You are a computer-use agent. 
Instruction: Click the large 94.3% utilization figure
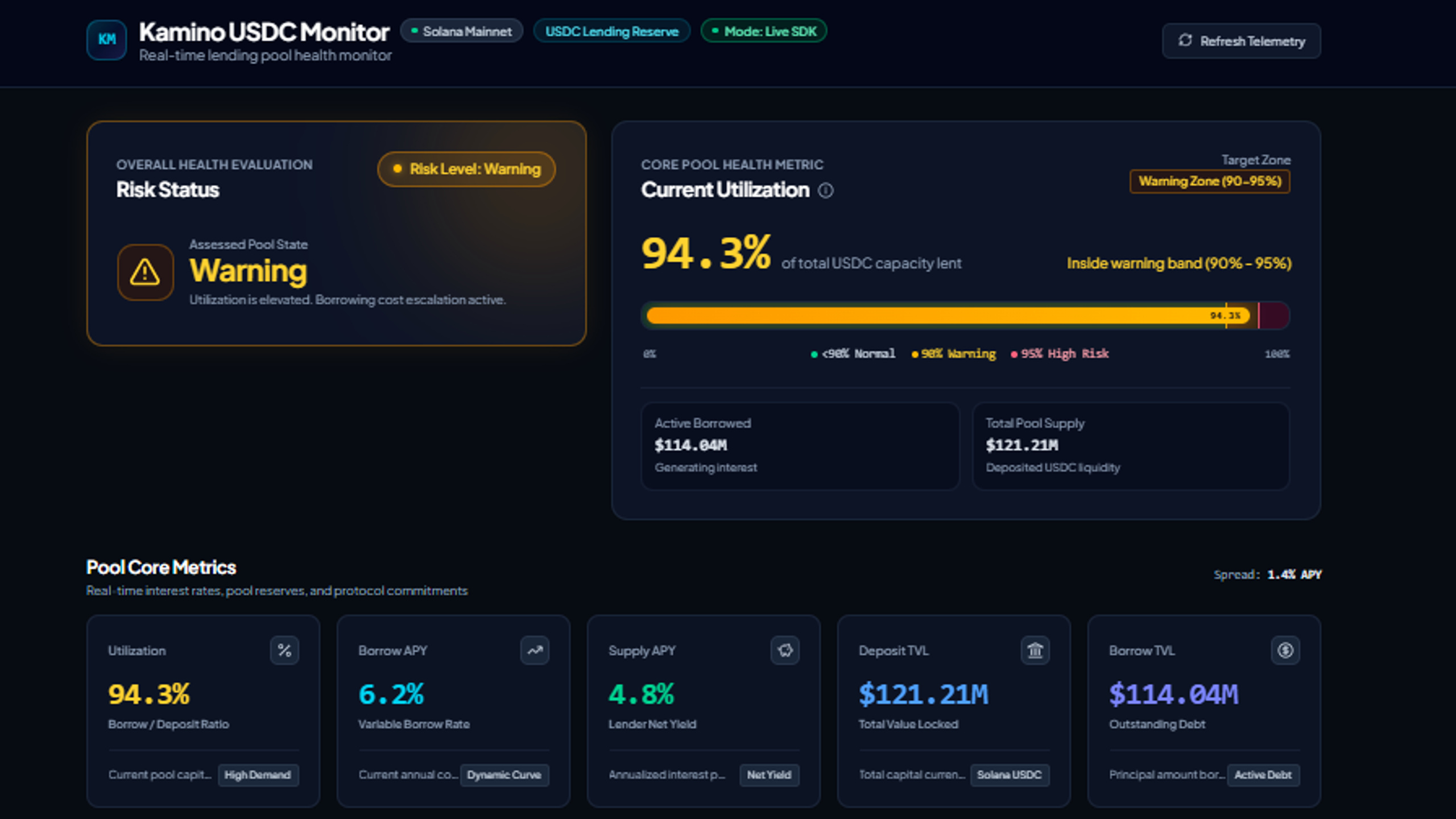pos(706,253)
